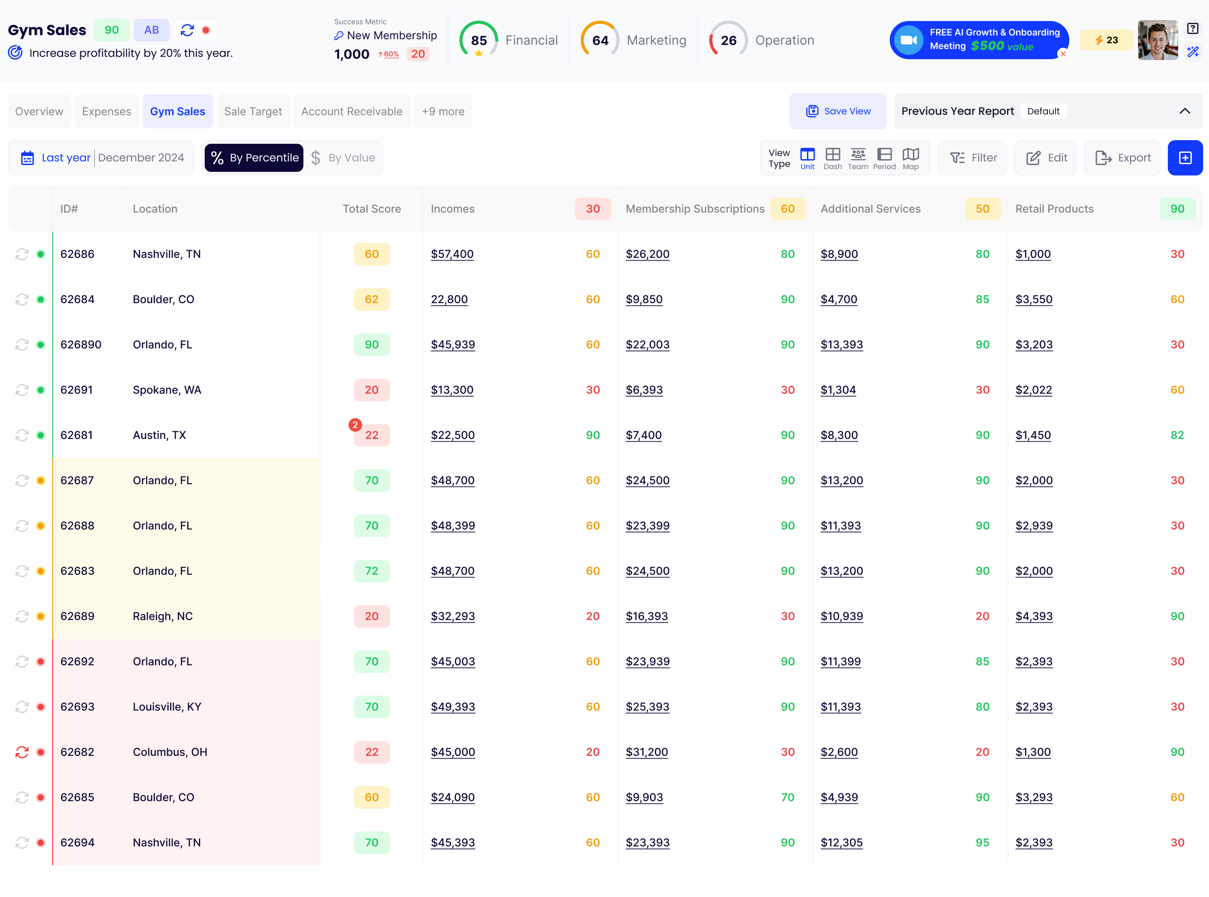Collapse the Previous Year Report dropdown
The image size is (1209, 897).
[1185, 111]
